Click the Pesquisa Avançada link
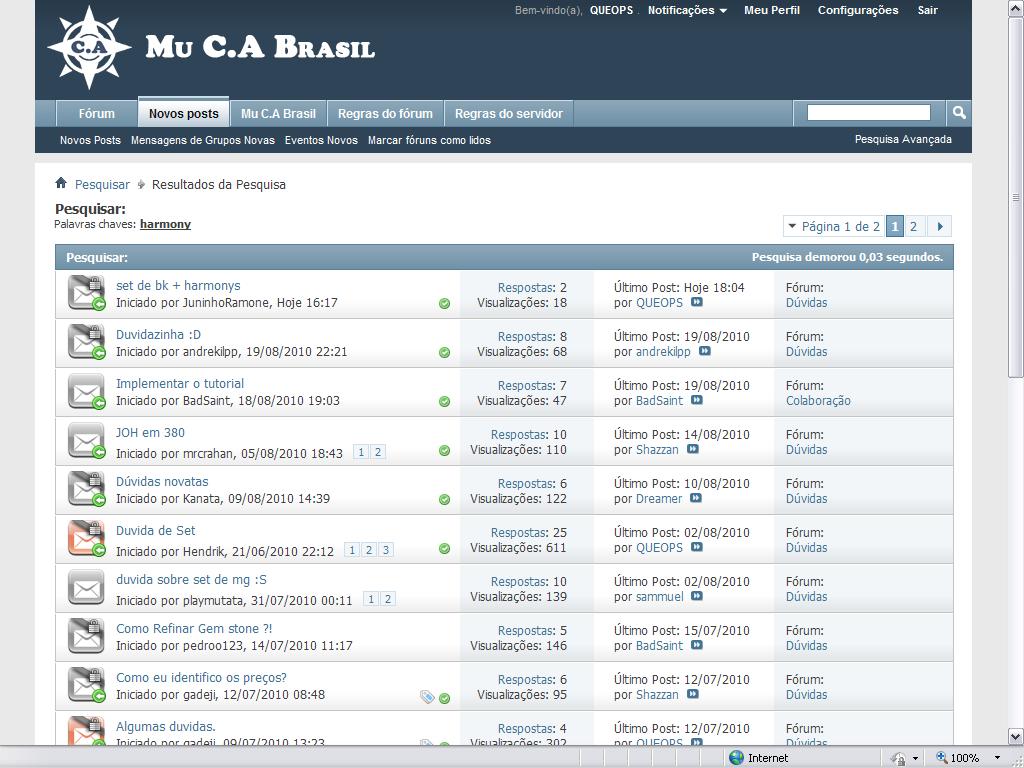Viewport: 1024px width, 768px height. tap(903, 139)
